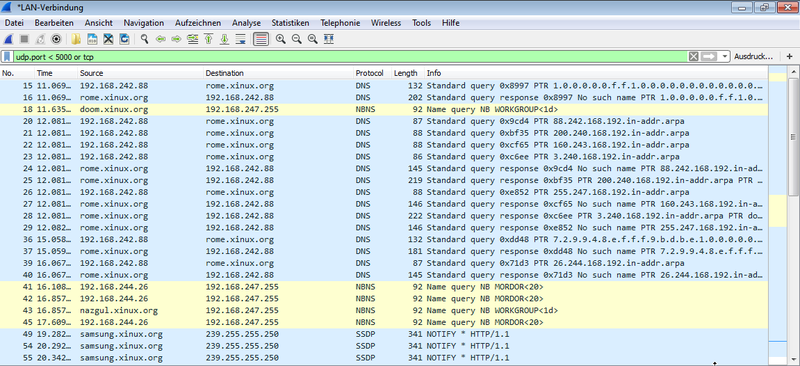Viewport: 800px width, 366px height.
Task: Sort by the No. column header
Action: click(x=17, y=74)
